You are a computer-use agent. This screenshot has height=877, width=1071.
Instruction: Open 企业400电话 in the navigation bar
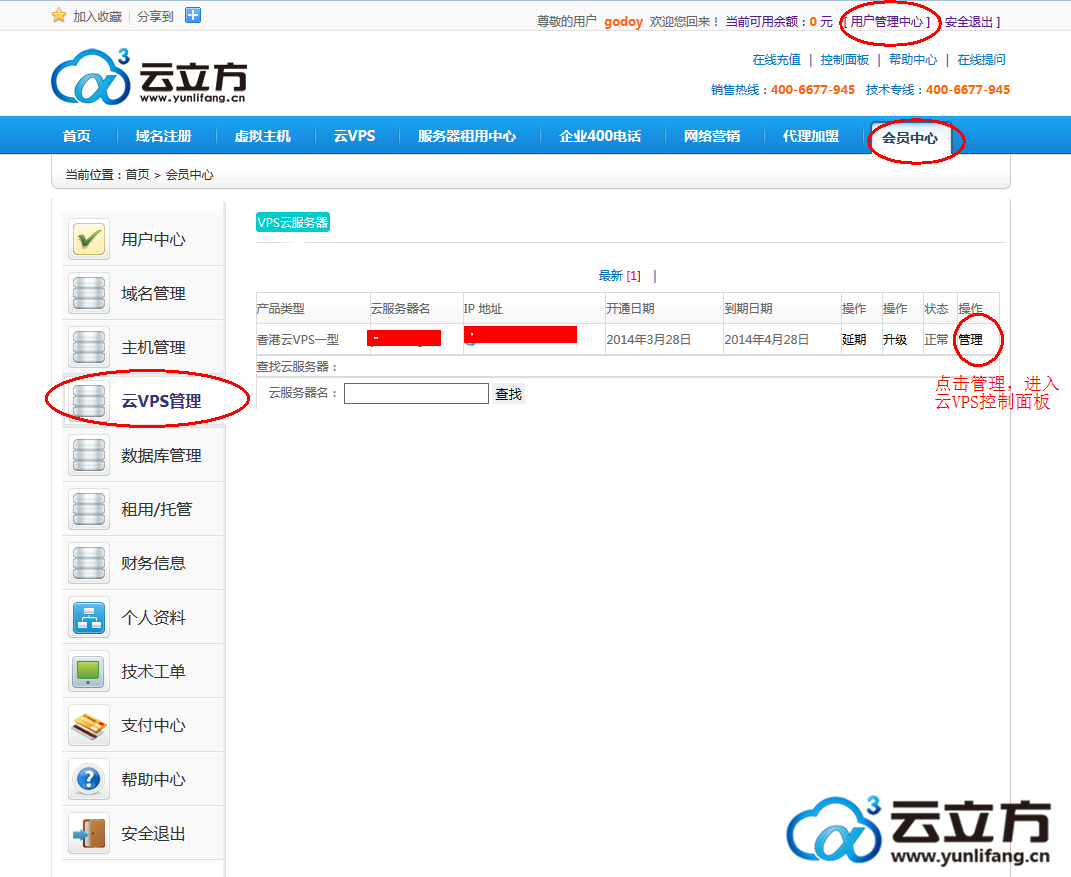[x=600, y=136]
